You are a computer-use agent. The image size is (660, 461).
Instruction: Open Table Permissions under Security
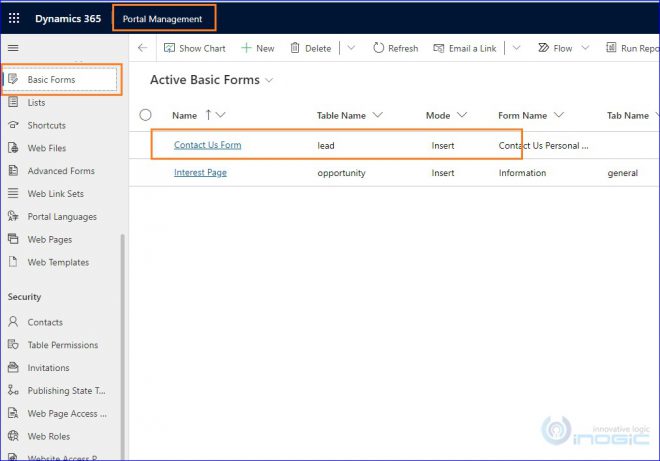click(62, 345)
